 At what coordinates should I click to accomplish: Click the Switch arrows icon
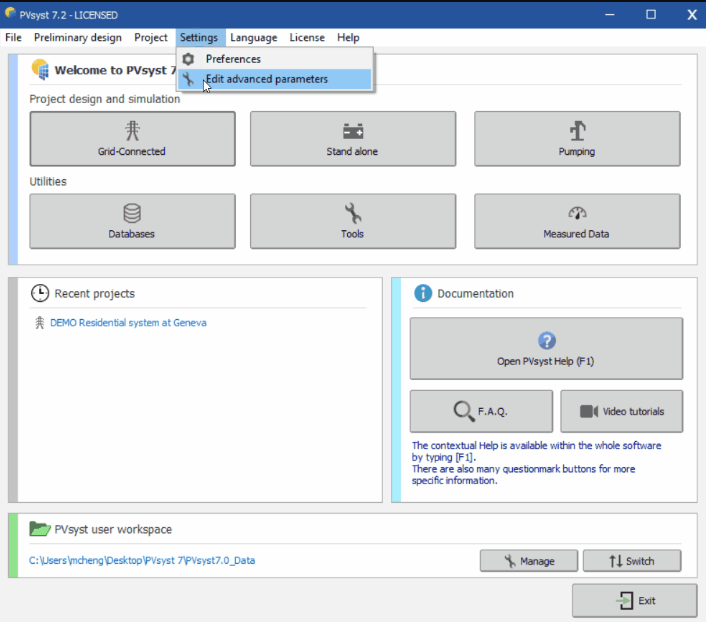(615, 561)
